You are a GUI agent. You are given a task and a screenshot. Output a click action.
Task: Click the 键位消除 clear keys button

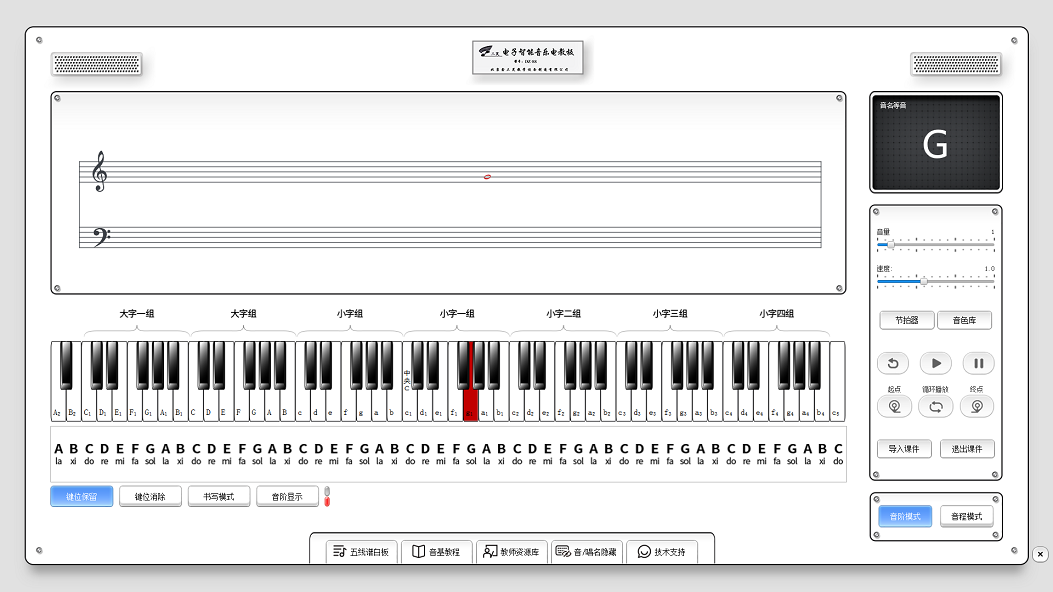pos(150,497)
